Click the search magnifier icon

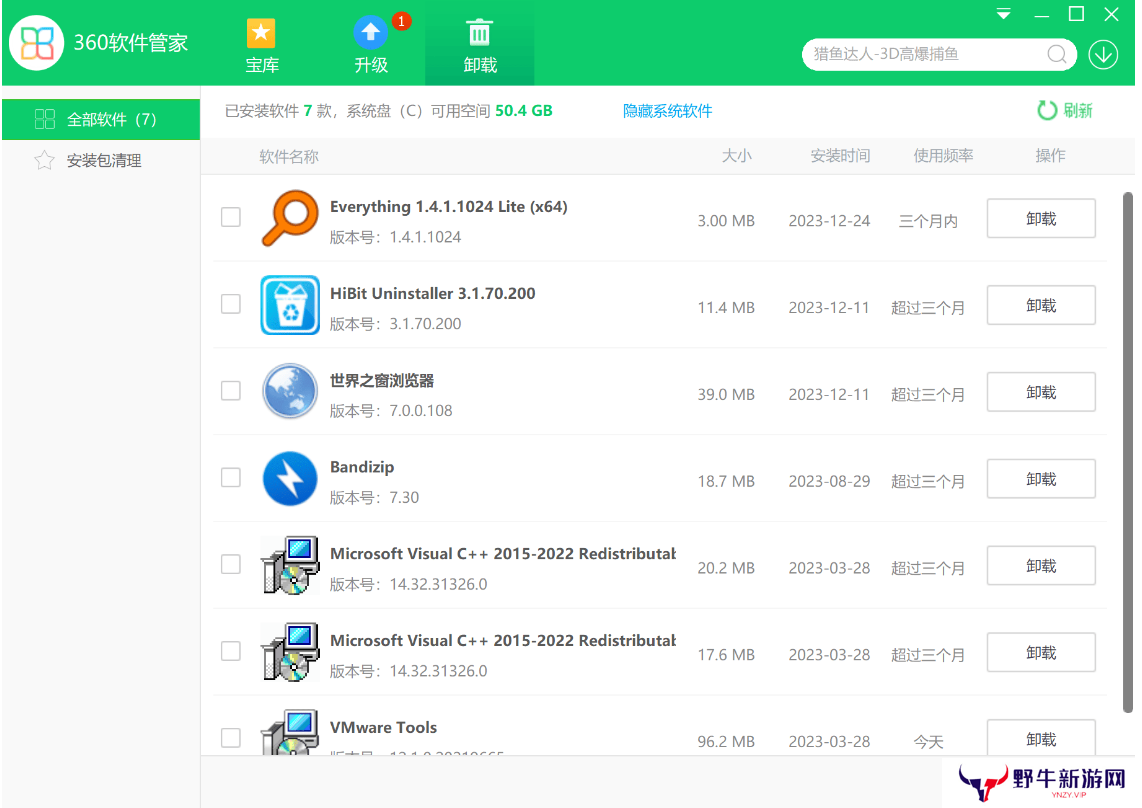[x=1057, y=55]
